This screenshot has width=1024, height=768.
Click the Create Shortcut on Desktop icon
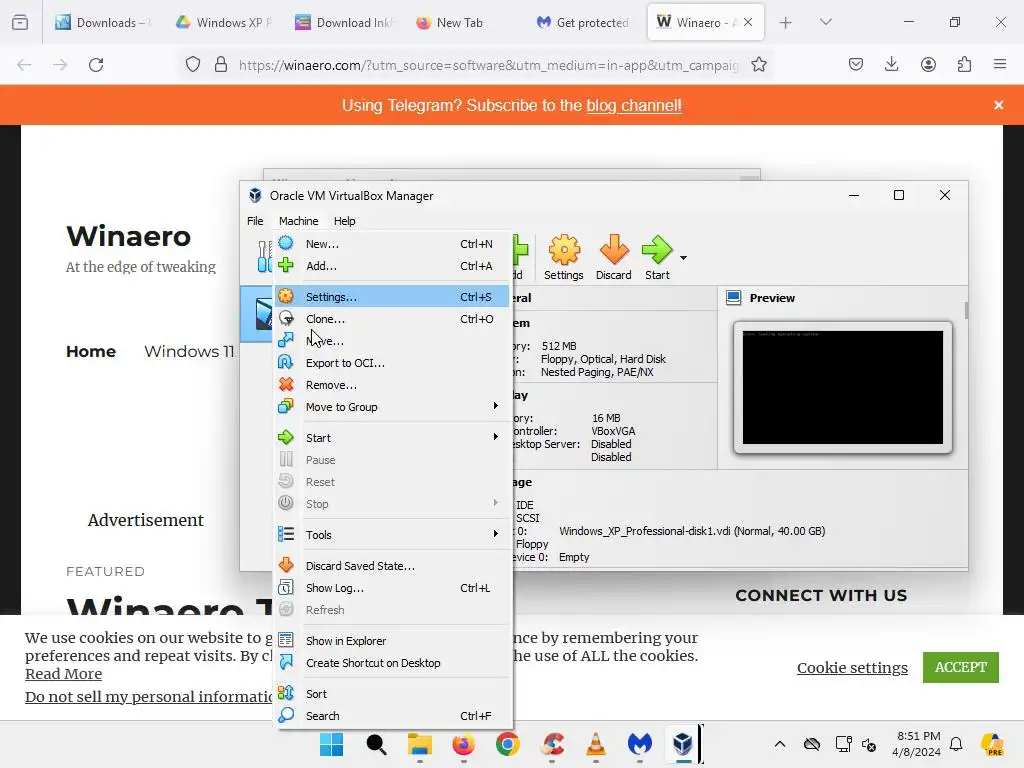tap(286, 663)
